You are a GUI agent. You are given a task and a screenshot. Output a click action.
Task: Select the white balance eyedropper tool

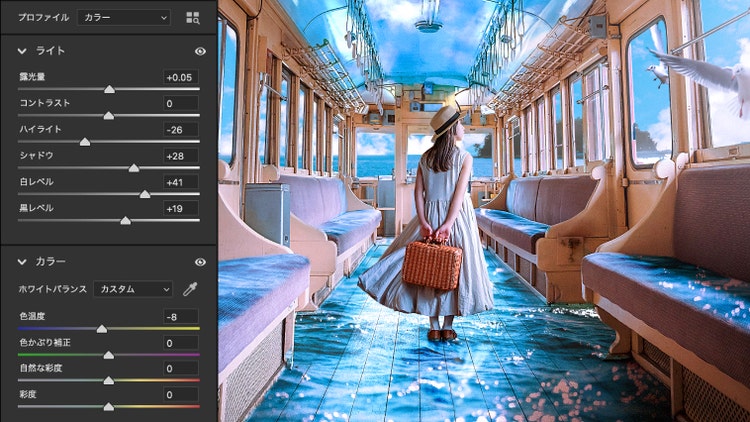pos(190,289)
